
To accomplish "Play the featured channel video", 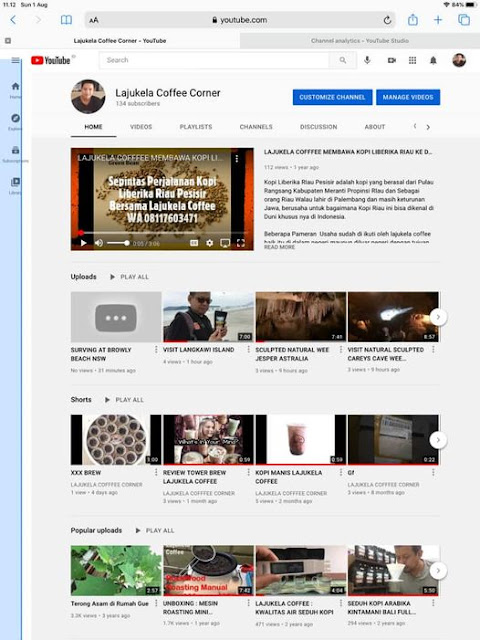I will tap(83, 243).
